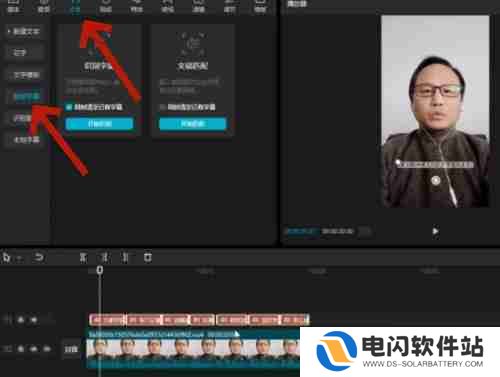Click the player panel title 播放器

297,4
